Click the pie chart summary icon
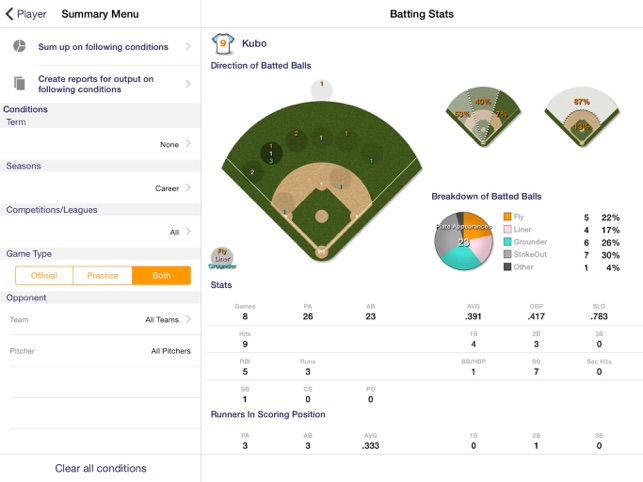 point(19,46)
